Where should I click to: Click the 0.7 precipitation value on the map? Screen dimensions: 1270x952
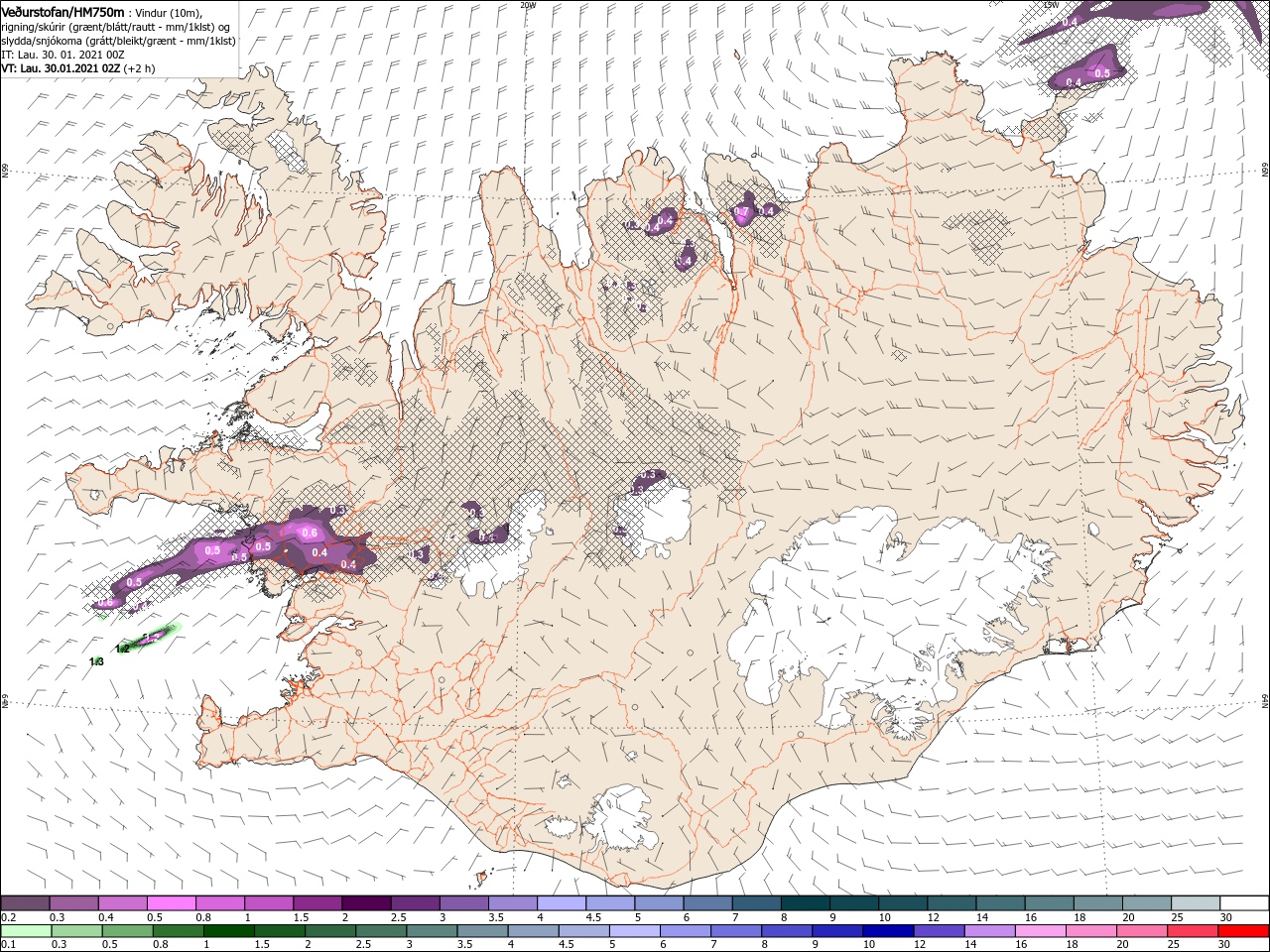741,211
